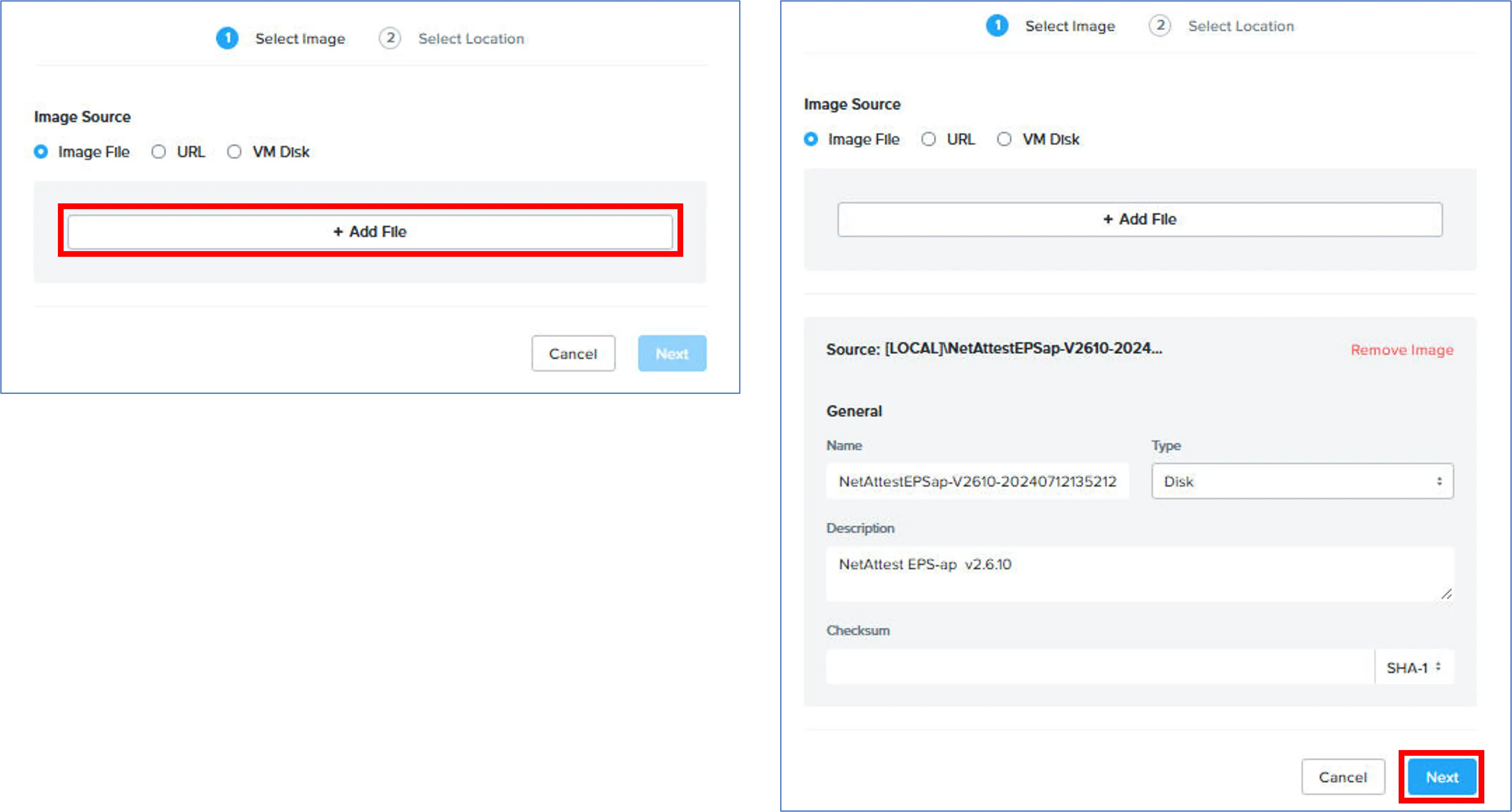Click the description resize handle corner
The image size is (1512, 812).
coord(1446,594)
